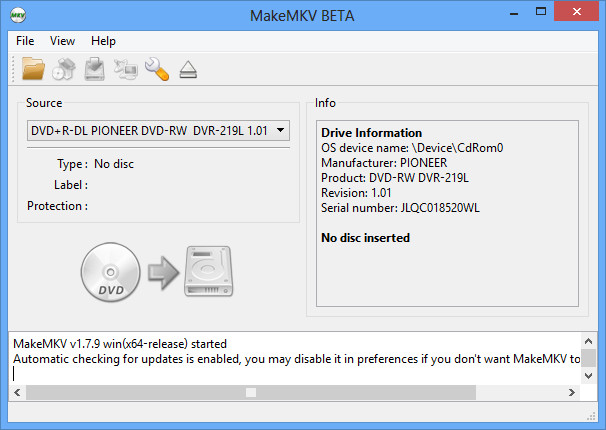Image resolution: width=606 pixels, height=430 pixels.
Task: Click the log's left scroll arrow
Action: 17,393
